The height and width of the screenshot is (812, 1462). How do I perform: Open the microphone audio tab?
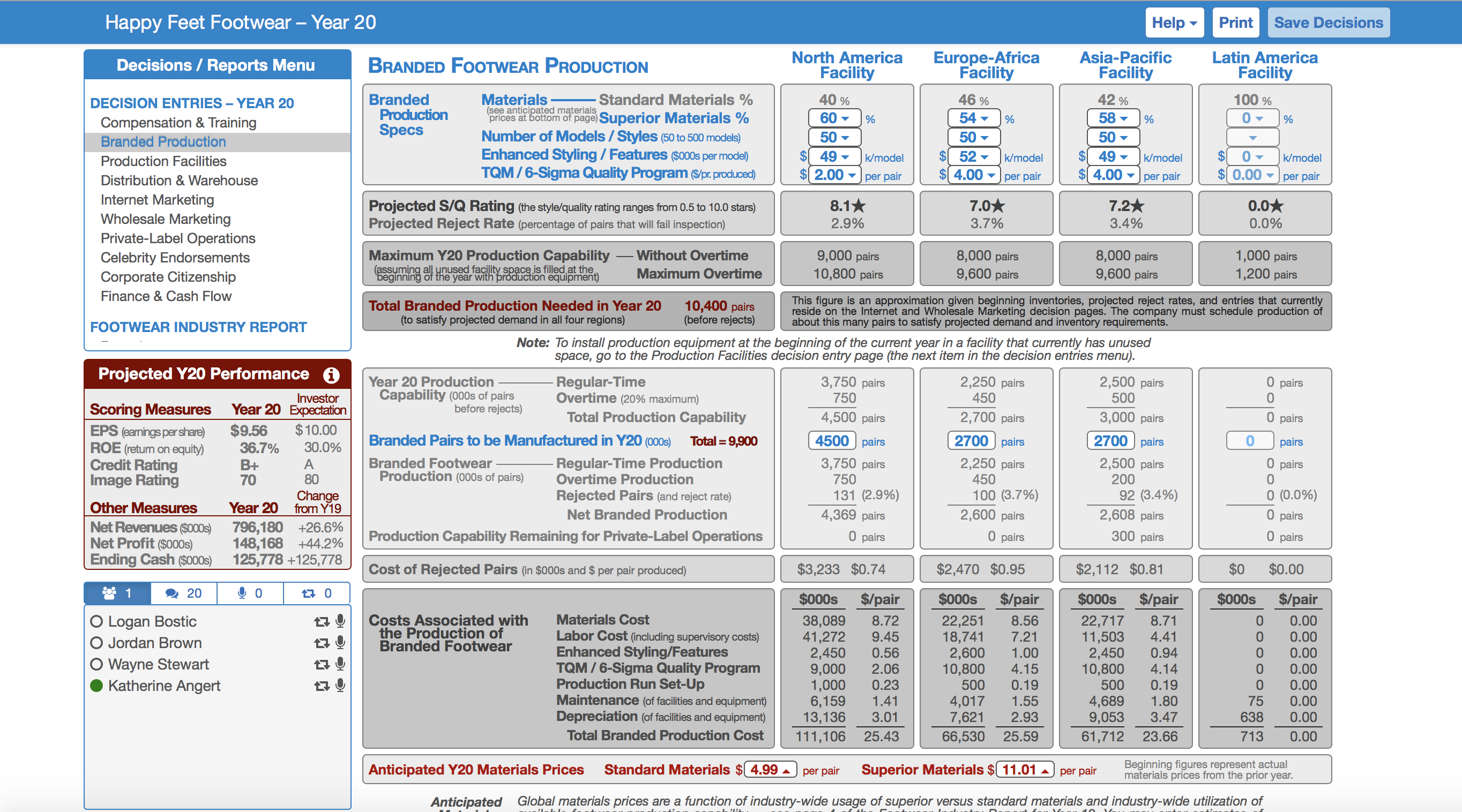tap(250, 593)
